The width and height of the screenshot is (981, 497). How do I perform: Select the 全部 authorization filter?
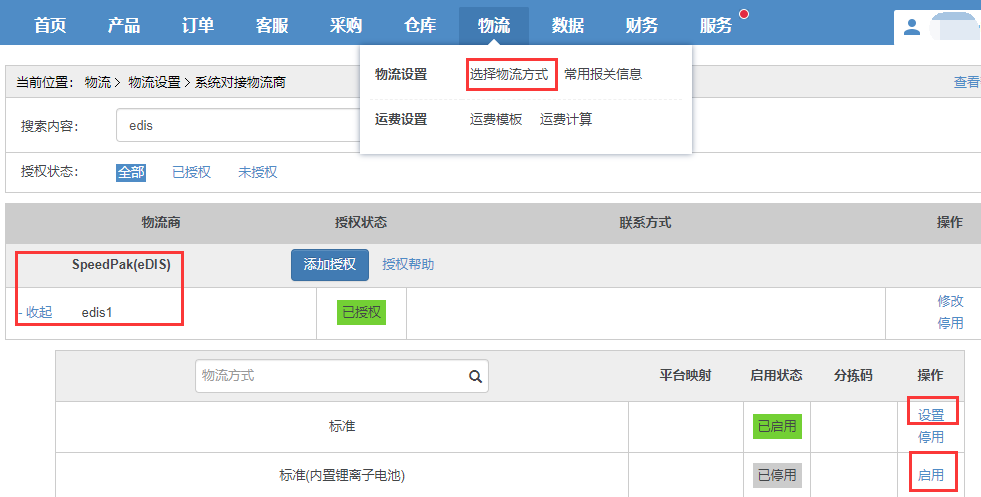tap(131, 172)
